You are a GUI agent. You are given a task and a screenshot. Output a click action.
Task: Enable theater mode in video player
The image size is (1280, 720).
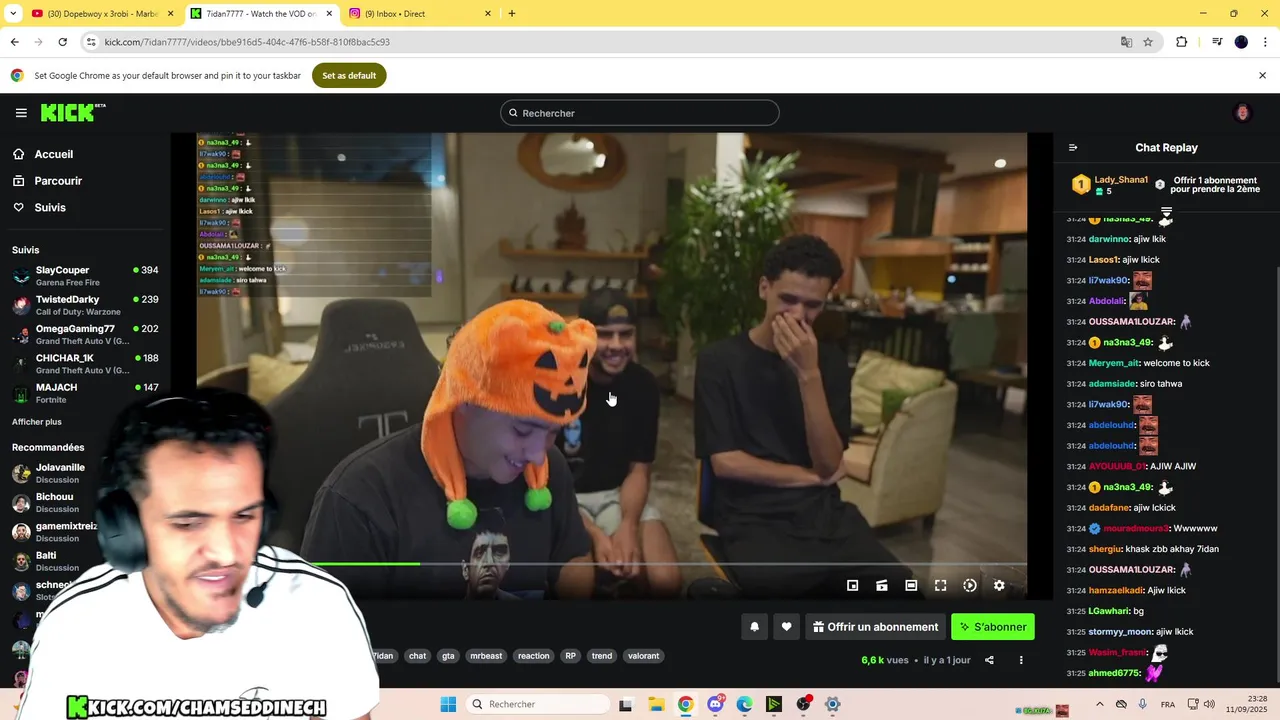pos(911,586)
